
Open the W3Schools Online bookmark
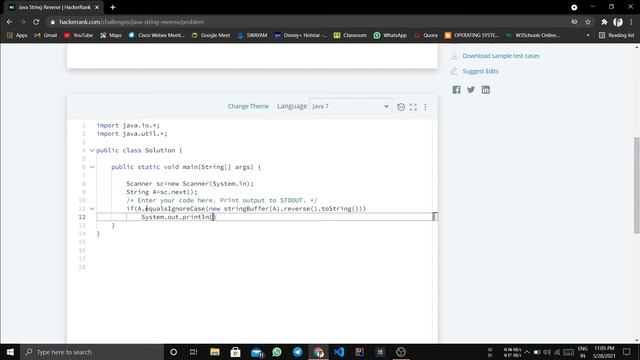tap(533, 36)
